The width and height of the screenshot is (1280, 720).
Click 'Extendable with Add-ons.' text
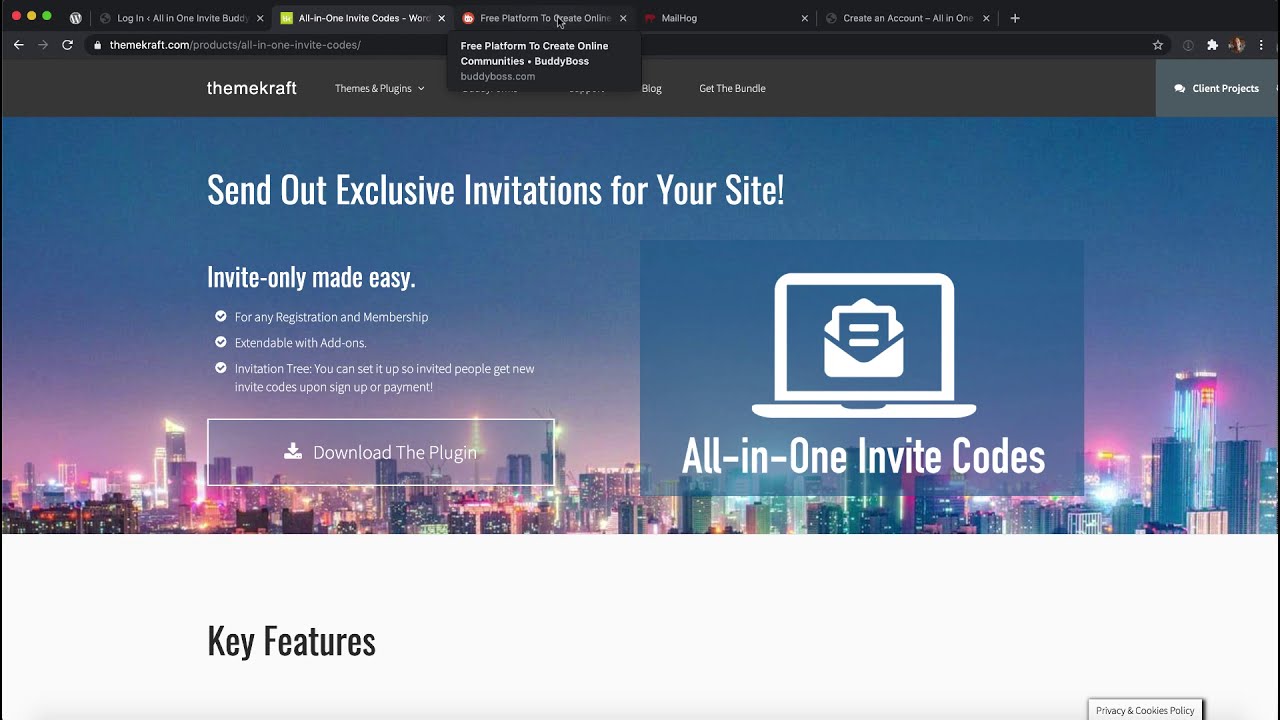pos(300,343)
